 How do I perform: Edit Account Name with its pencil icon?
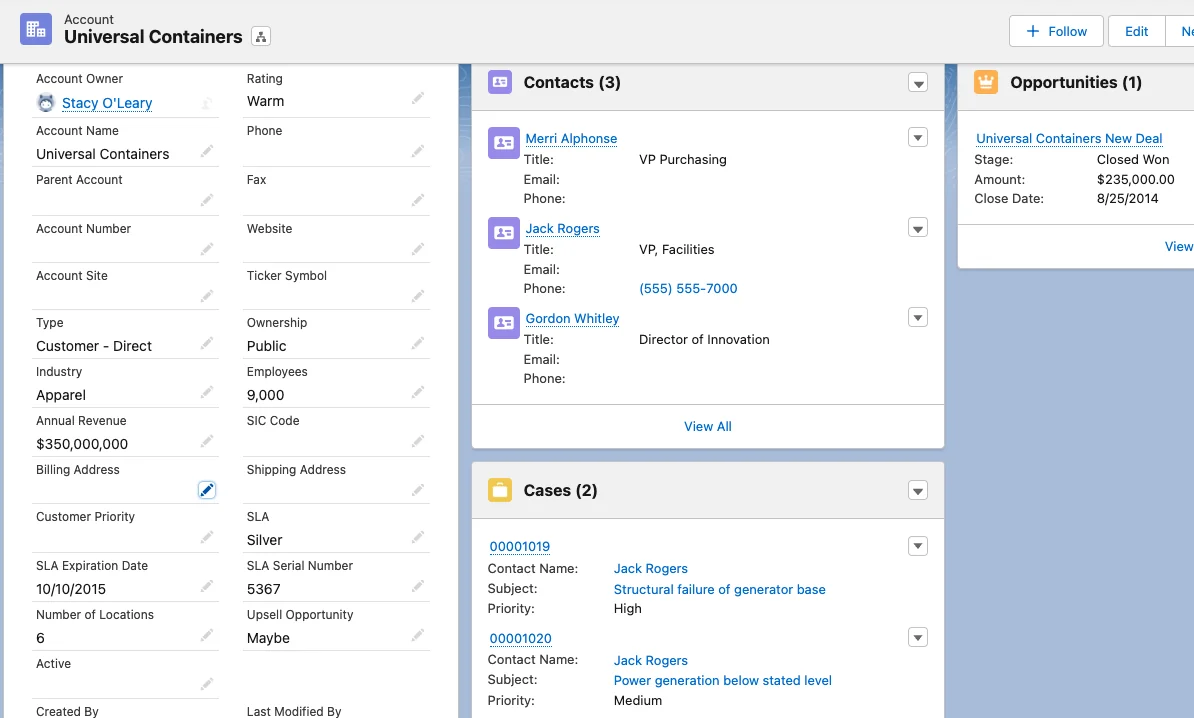(206, 152)
